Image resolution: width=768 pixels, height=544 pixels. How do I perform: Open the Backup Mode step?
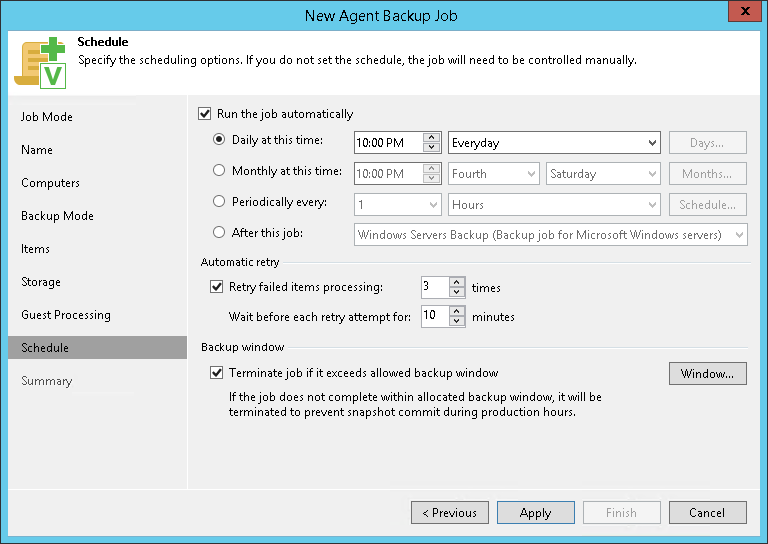click(x=57, y=216)
